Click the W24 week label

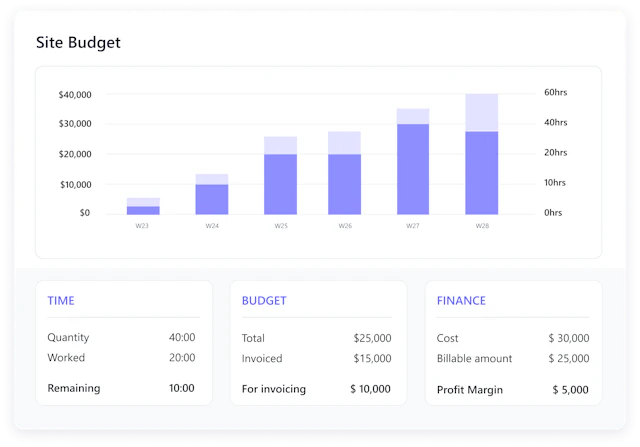tap(212, 226)
